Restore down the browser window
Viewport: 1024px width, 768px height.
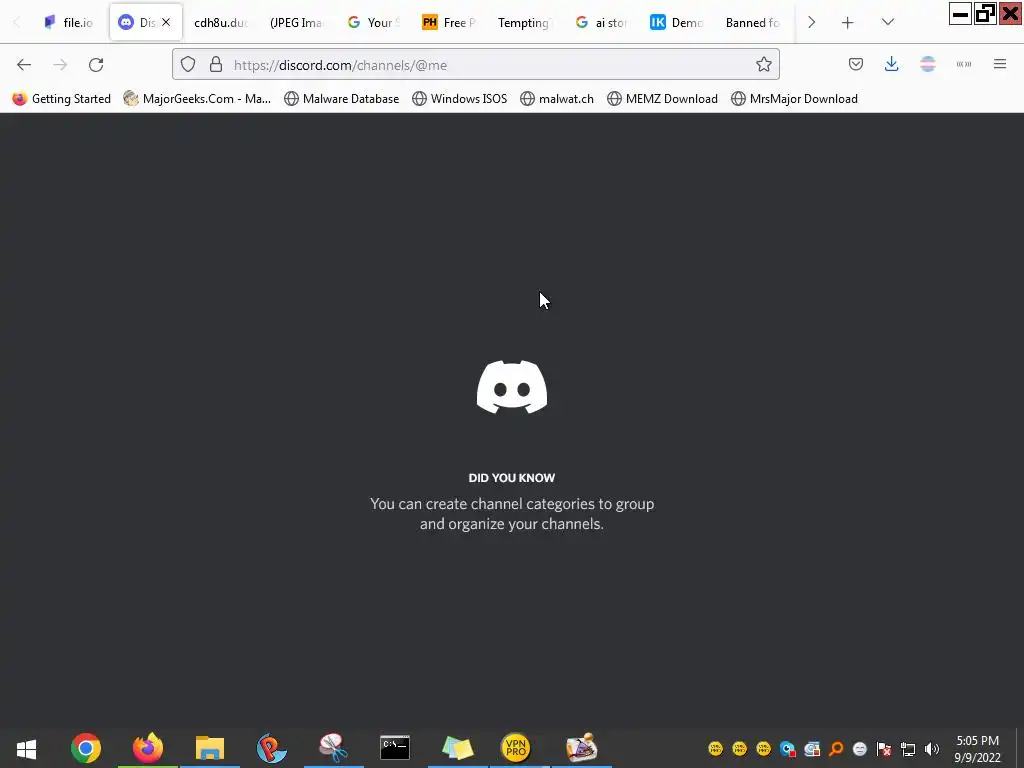pos(985,14)
